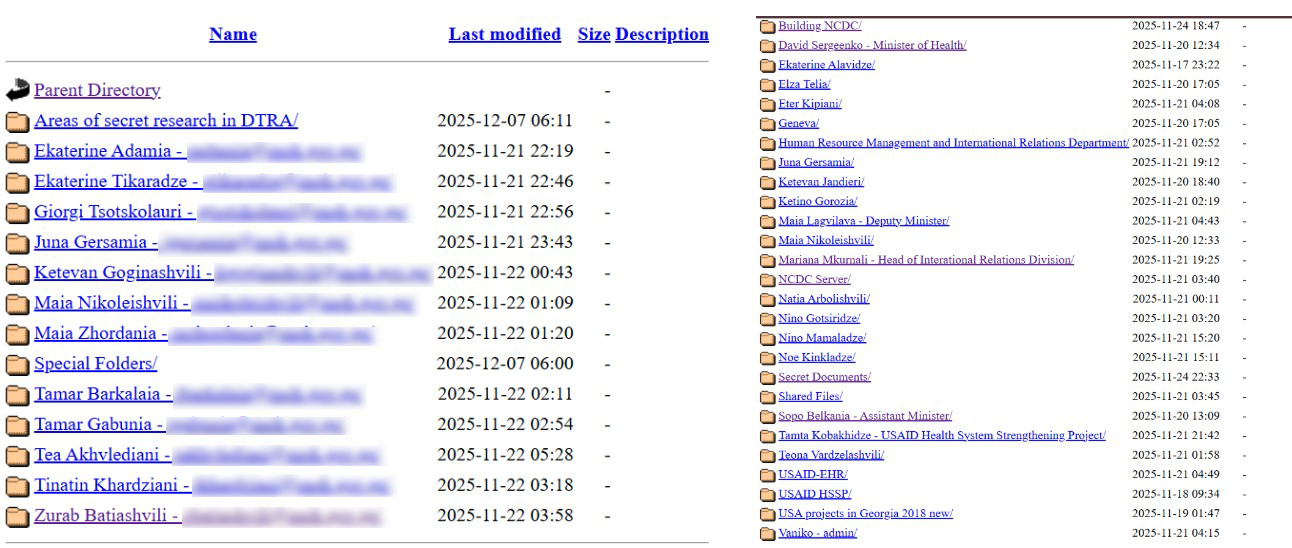Click the date 2025-12-07 06:11

(505, 122)
